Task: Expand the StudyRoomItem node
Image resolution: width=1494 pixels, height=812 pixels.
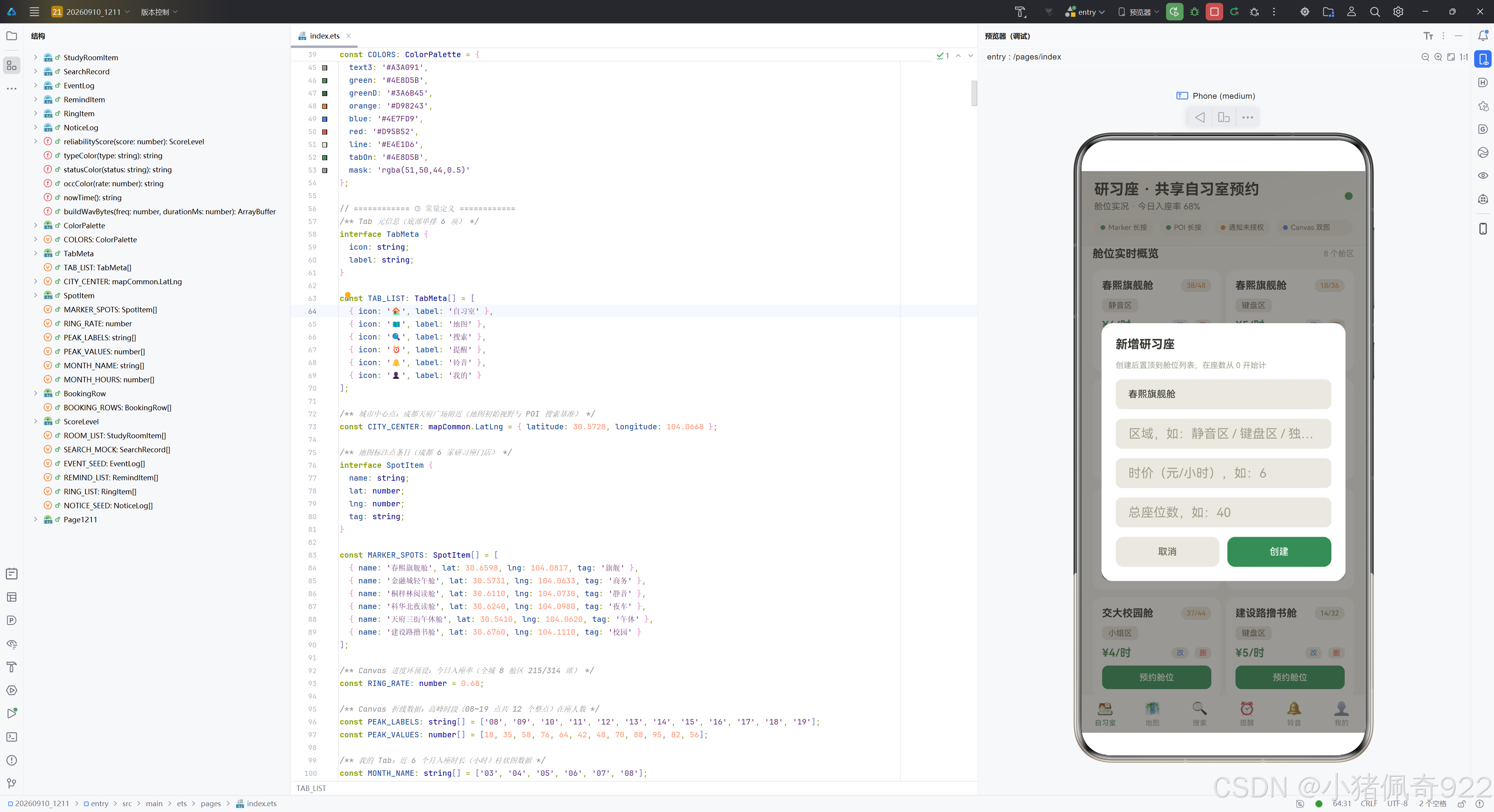Action: tap(35, 58)
